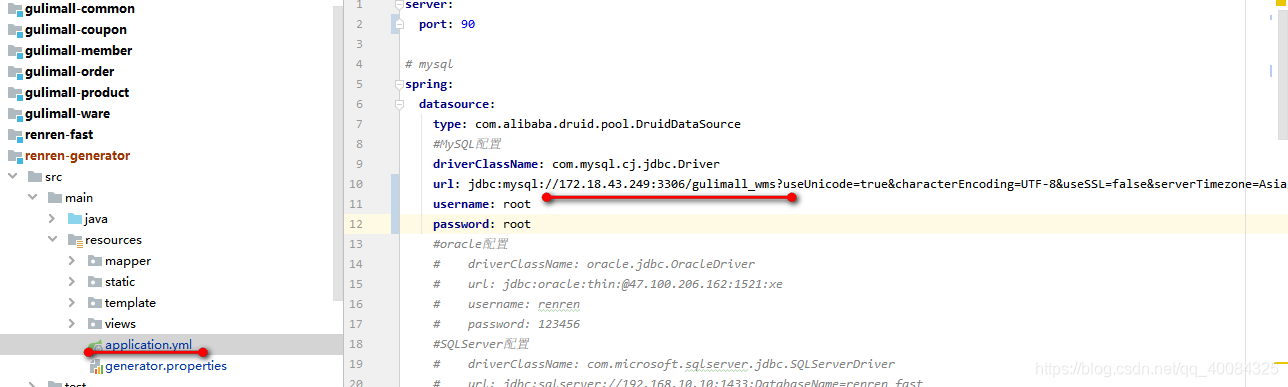This screenshot has width=1288, height=387.
Task: Click the gulimall-product module folder icon
Action: (x=15, y=92)
